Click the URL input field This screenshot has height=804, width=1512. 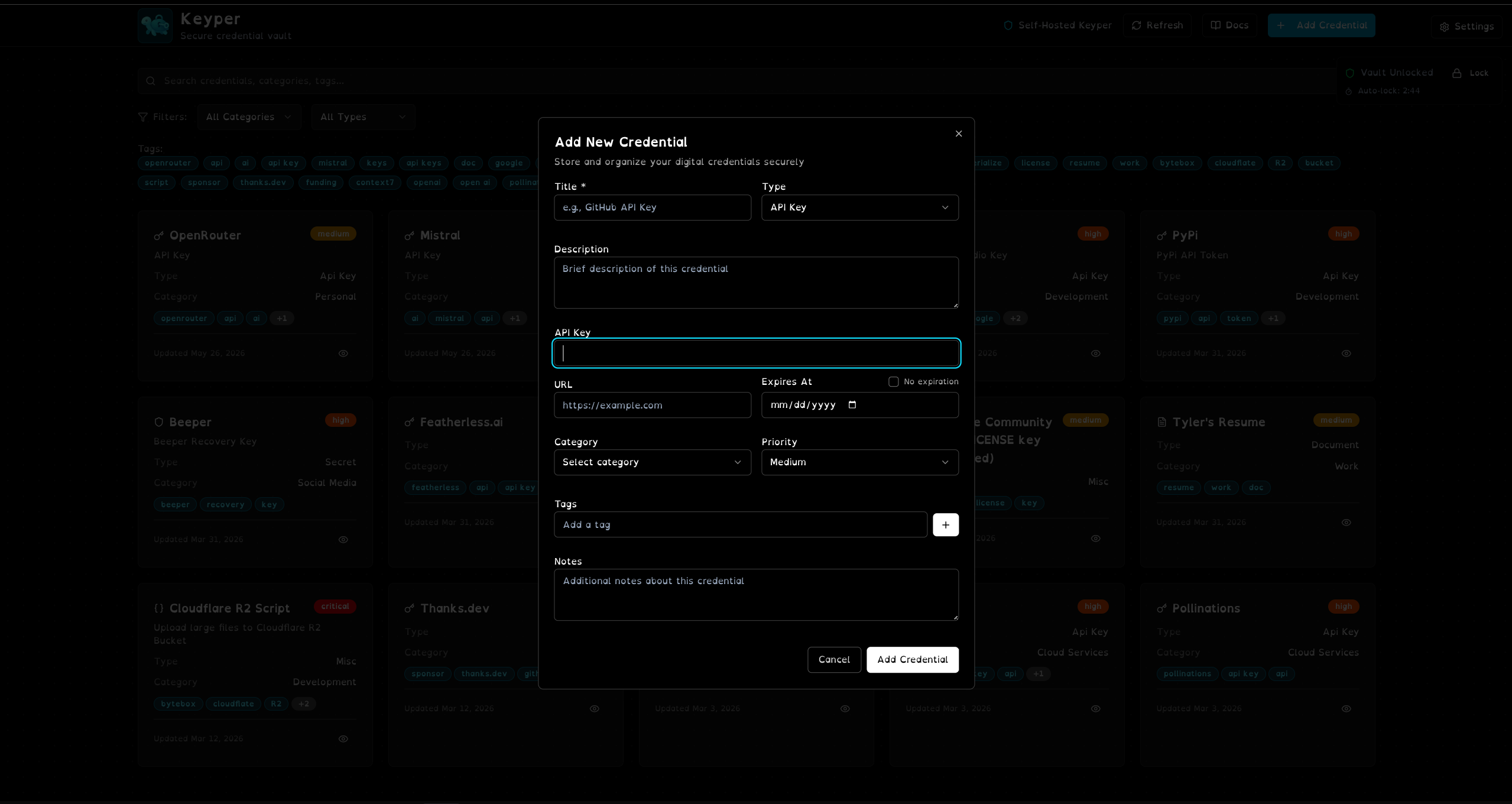point(653,405)
